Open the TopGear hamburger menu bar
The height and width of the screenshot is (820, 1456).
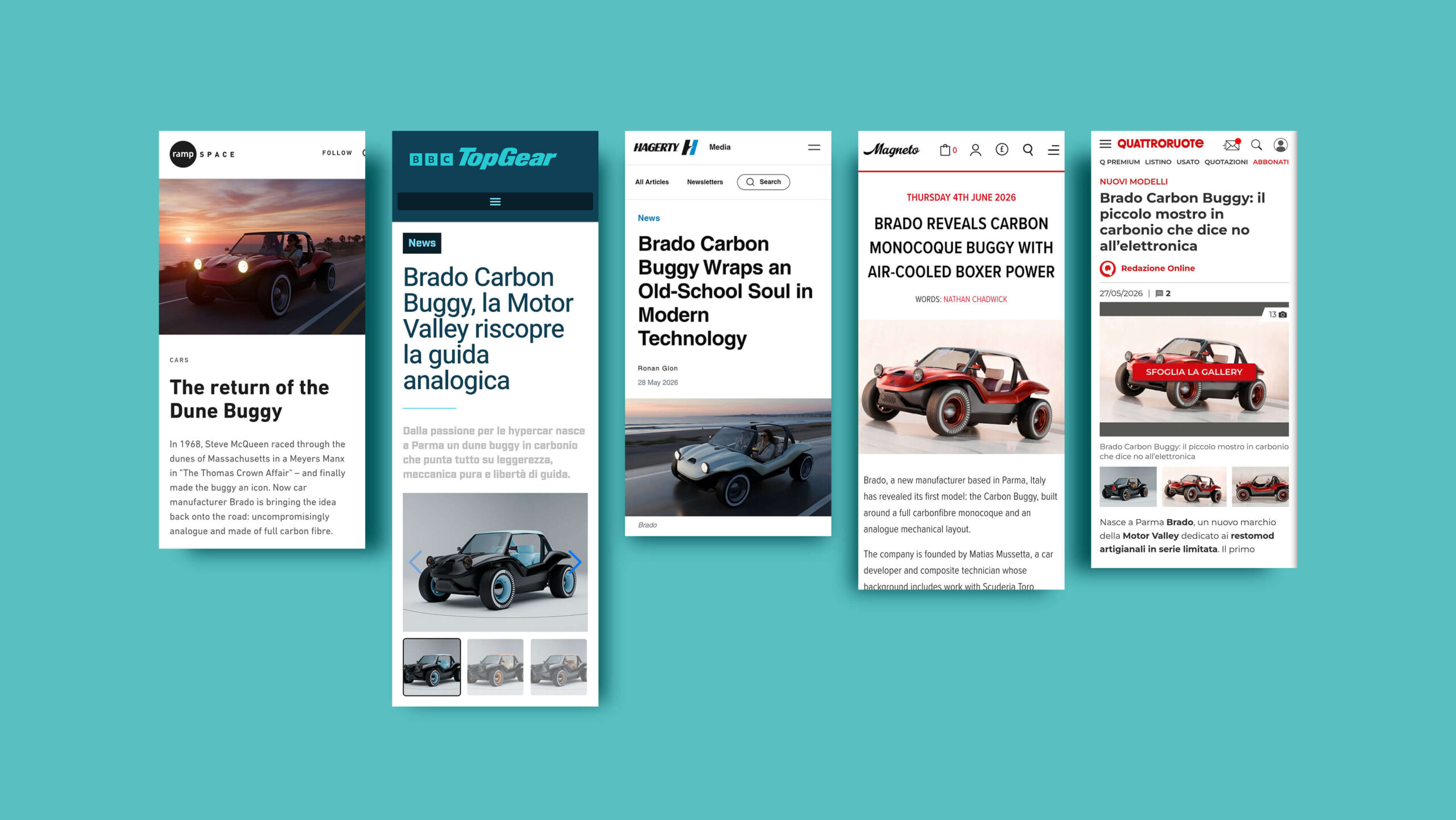click(495, 201)
